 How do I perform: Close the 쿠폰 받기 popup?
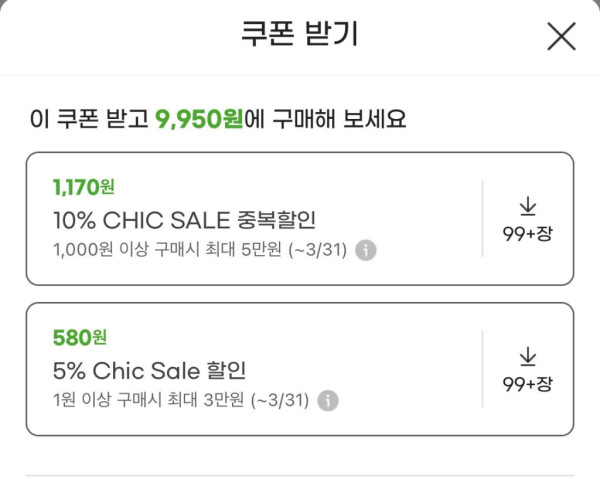pos(561,36)
